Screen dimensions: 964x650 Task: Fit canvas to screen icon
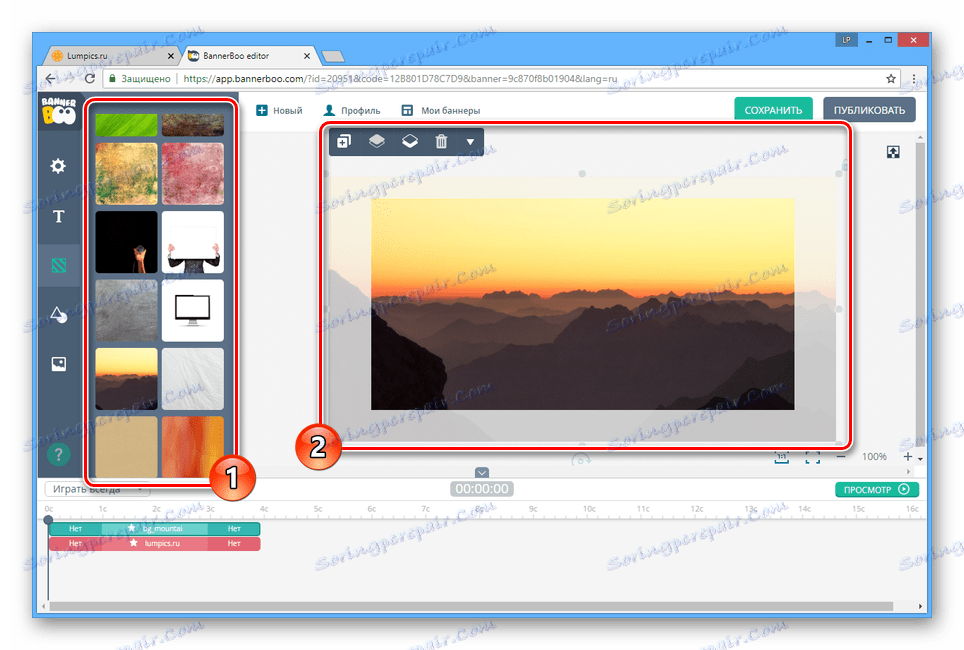(813, 458)
